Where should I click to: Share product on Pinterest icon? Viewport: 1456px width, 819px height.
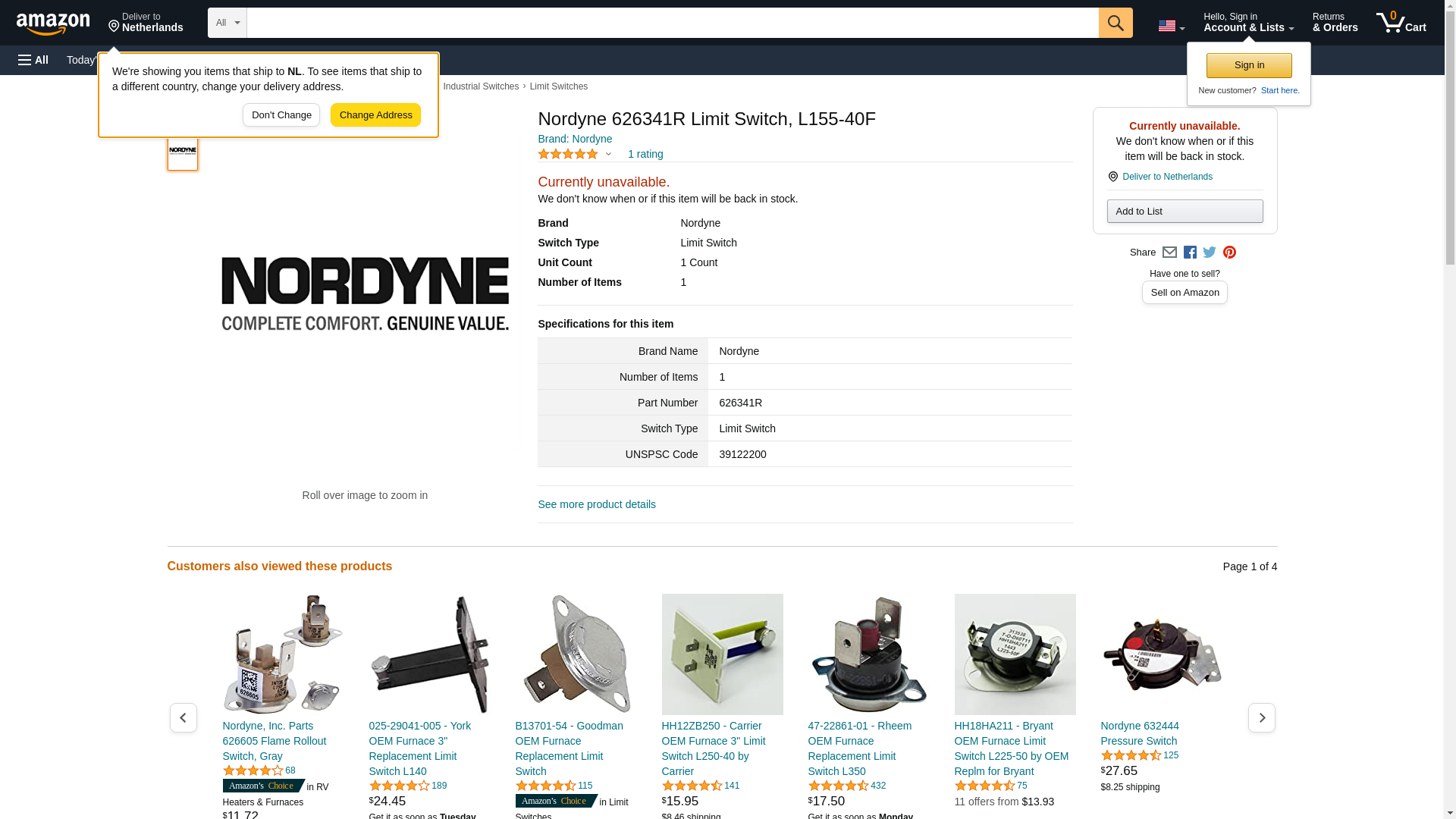click(x=1229, y=253)
